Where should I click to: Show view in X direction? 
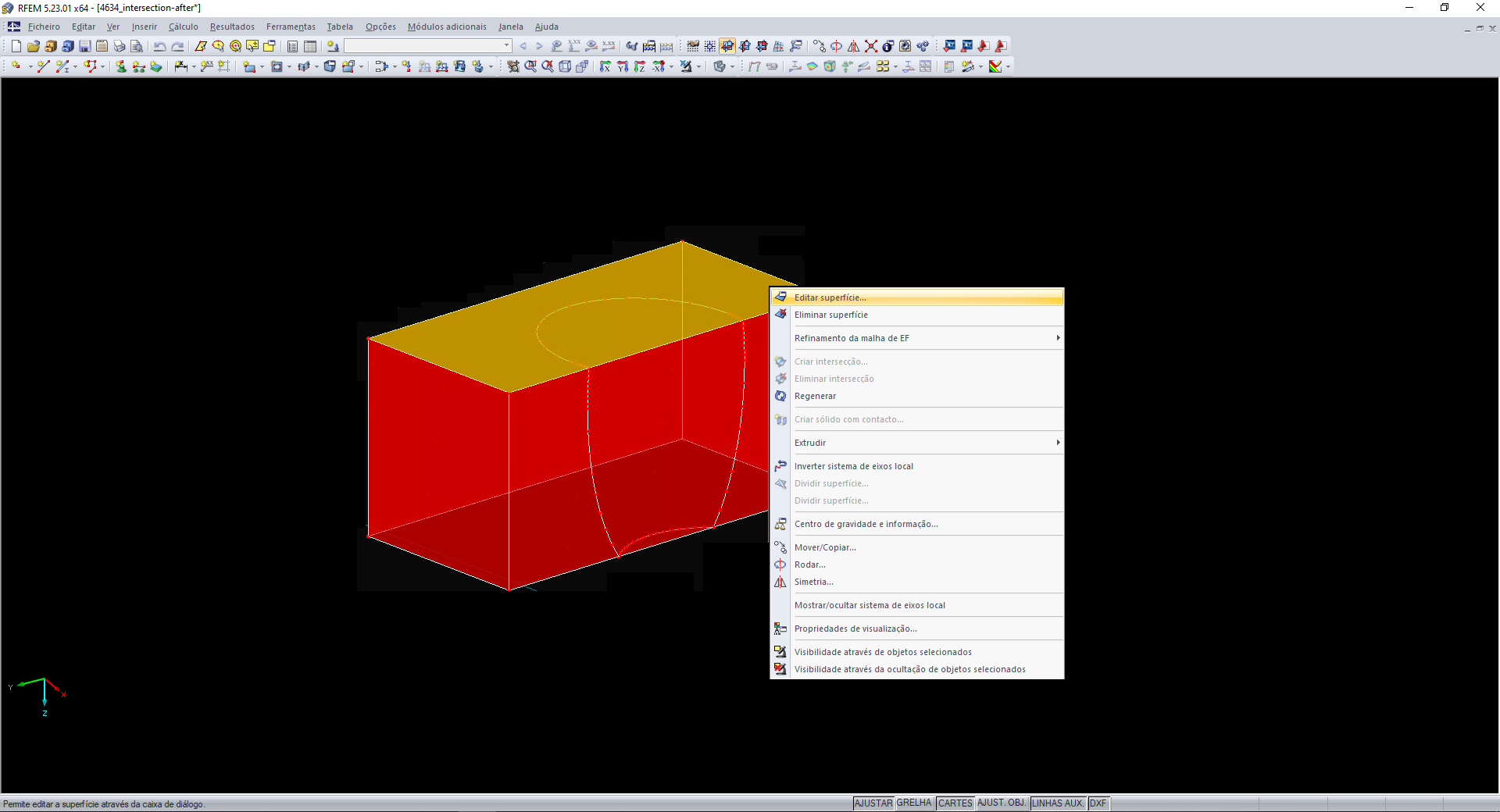[x=605, y=66]
